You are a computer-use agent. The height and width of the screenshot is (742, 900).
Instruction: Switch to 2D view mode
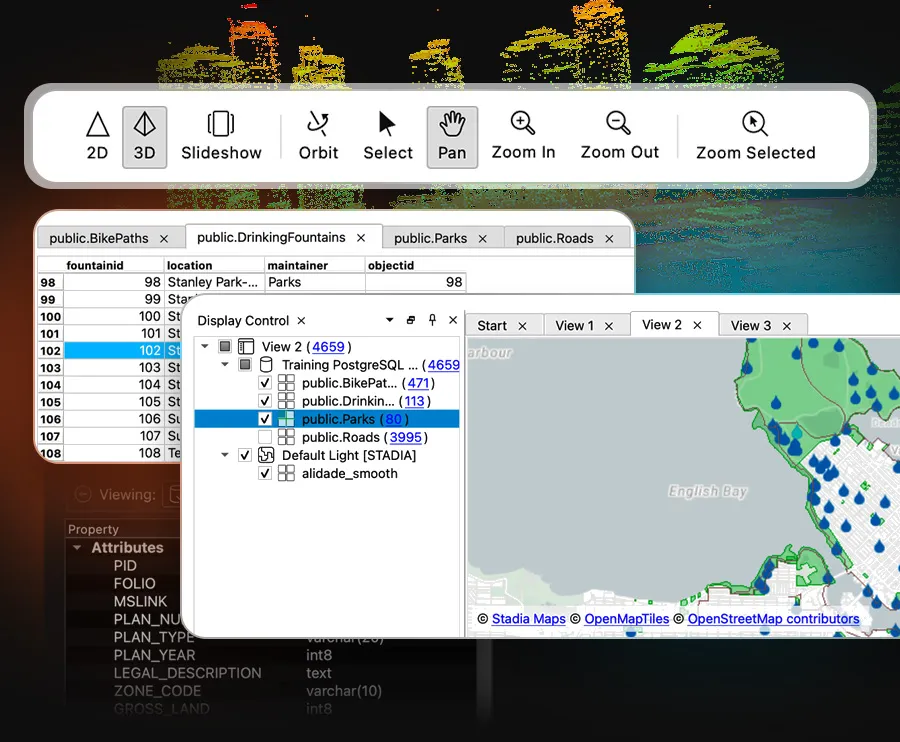click(98, 137)
